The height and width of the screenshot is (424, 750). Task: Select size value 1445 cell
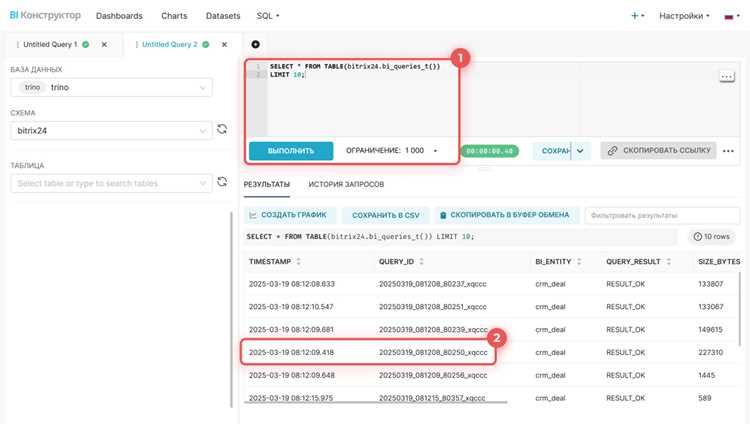[x=706, y=375]
